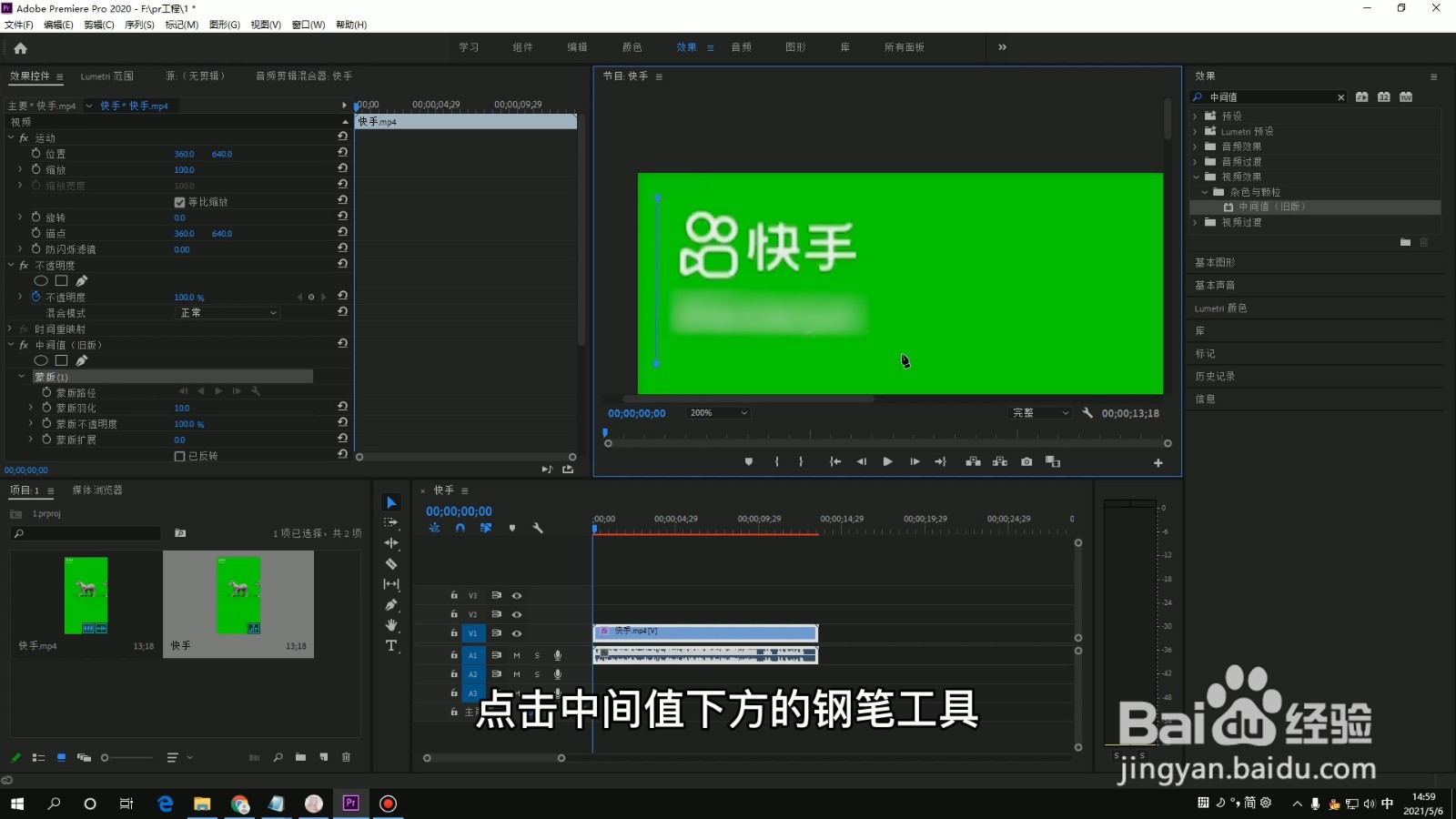1456x819 pixels.
Task: Toggle snap in timeline magnet icon
Action: (x=460, y=528)
